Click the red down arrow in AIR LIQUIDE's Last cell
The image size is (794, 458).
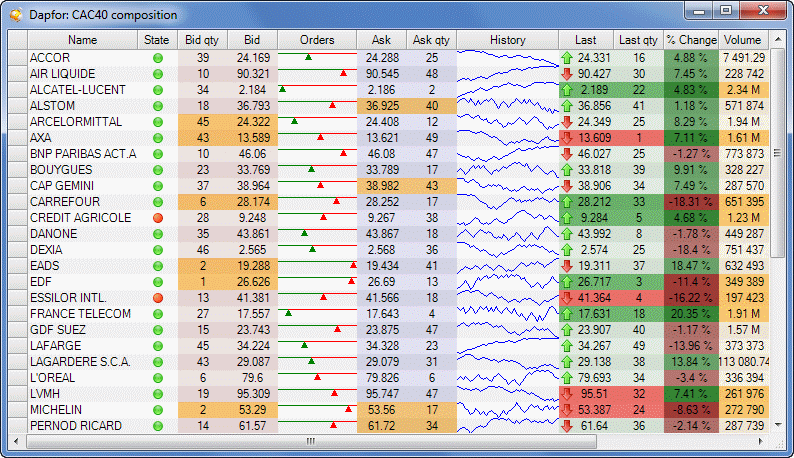[x=567, y=74]
